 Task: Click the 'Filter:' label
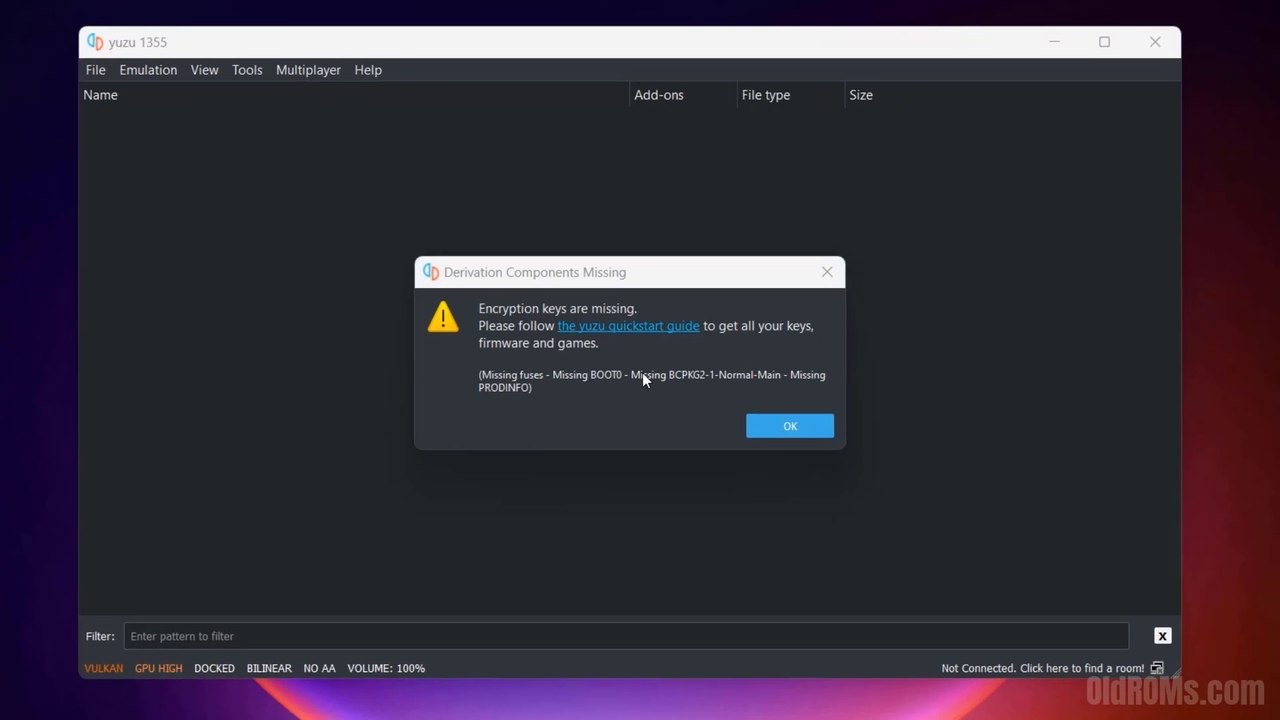click(x=100, y=636)
